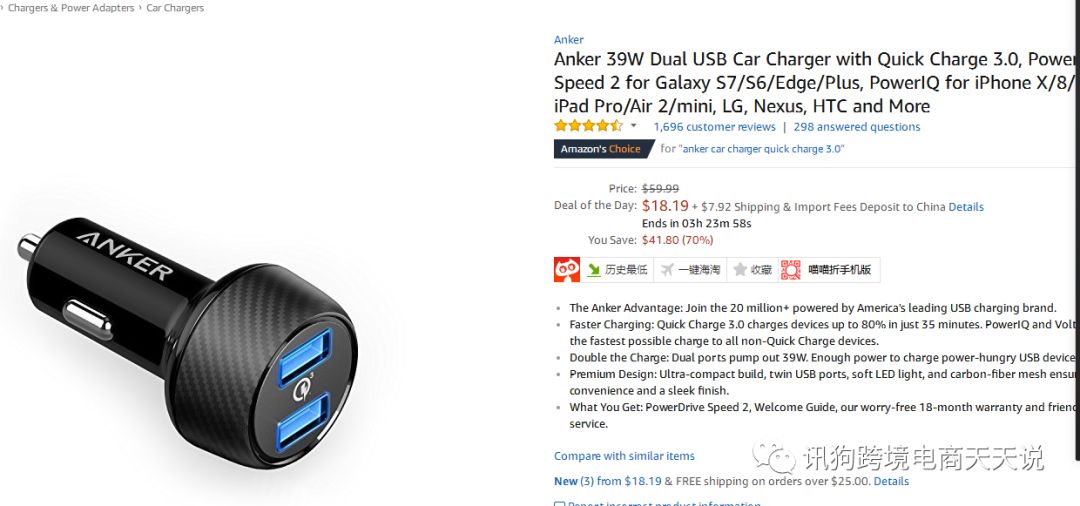Click the 历史最低 price history icon
The image size is (1080, 506).
click(x=594, y=270)
